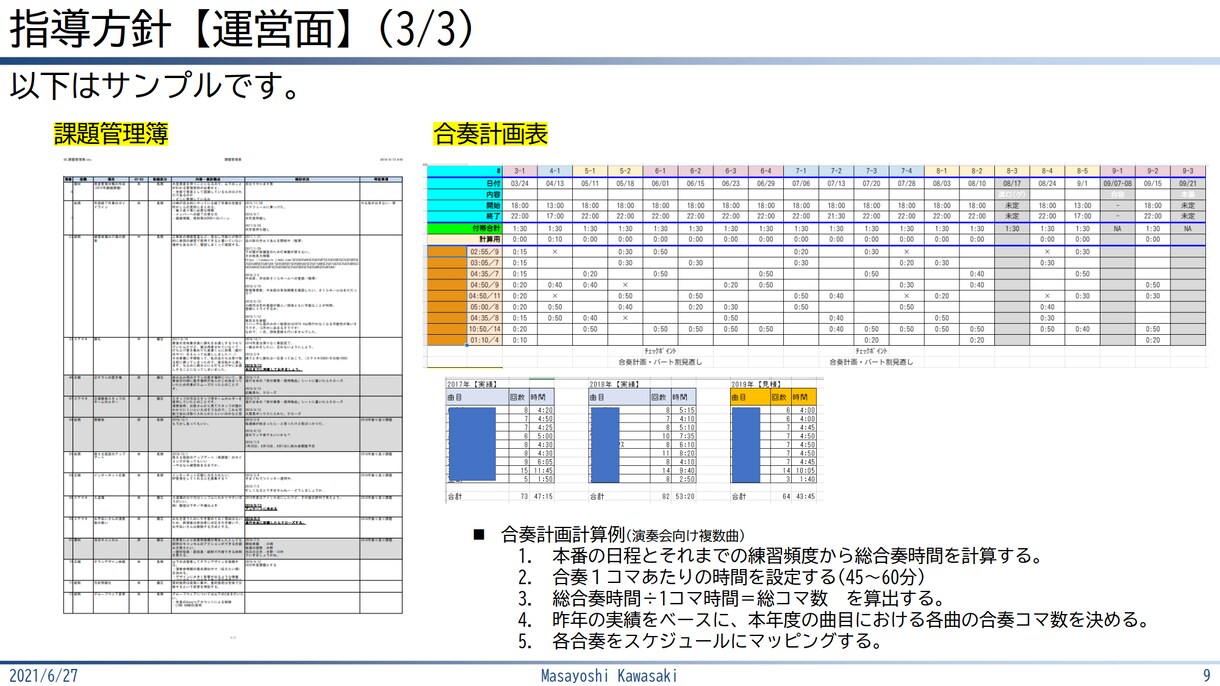Click the row label 01:10/4
This screenshot has height=686, width=1220.
tap(484, 340)
